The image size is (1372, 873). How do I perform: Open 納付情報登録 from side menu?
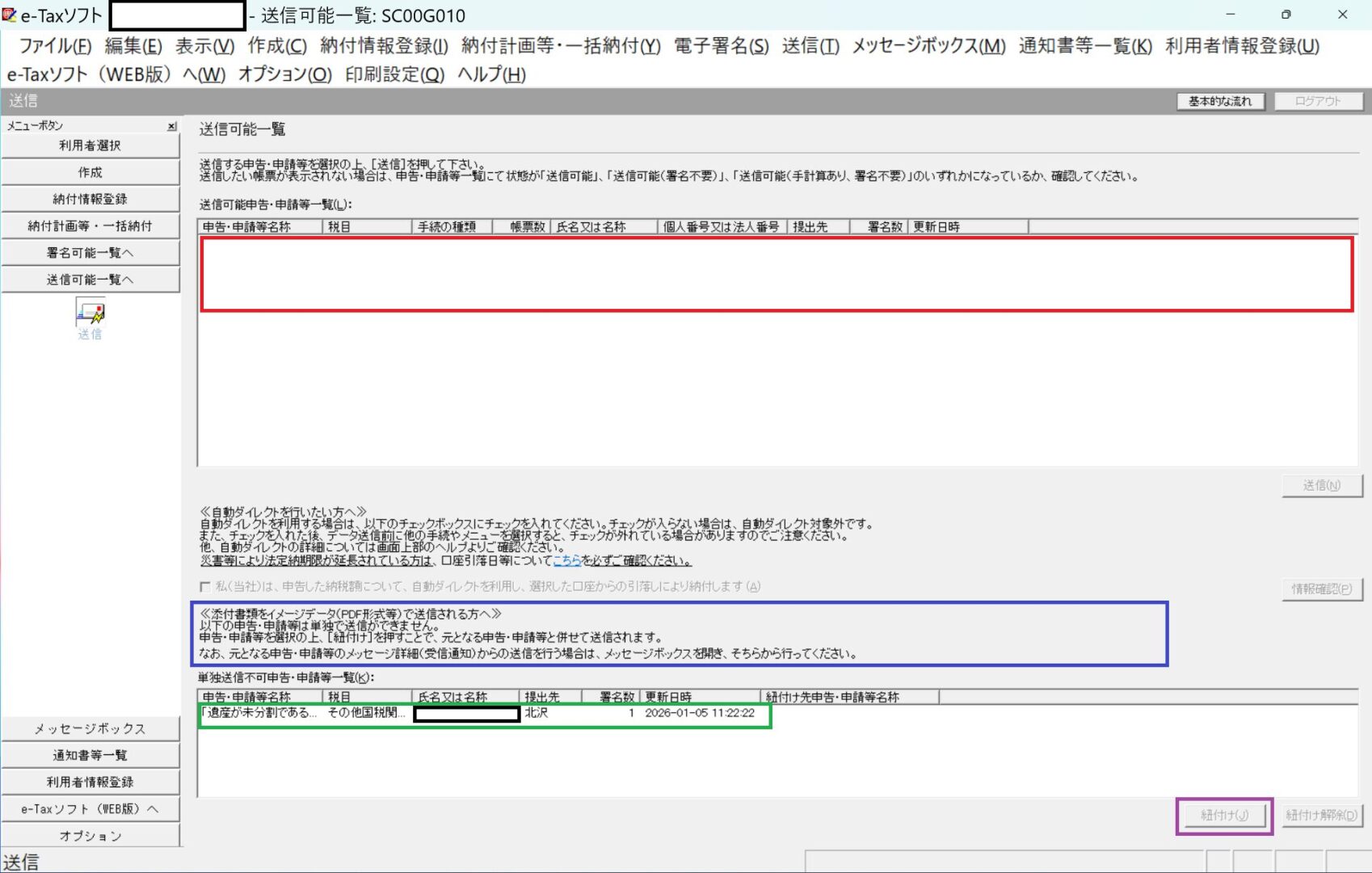[90, 199]
